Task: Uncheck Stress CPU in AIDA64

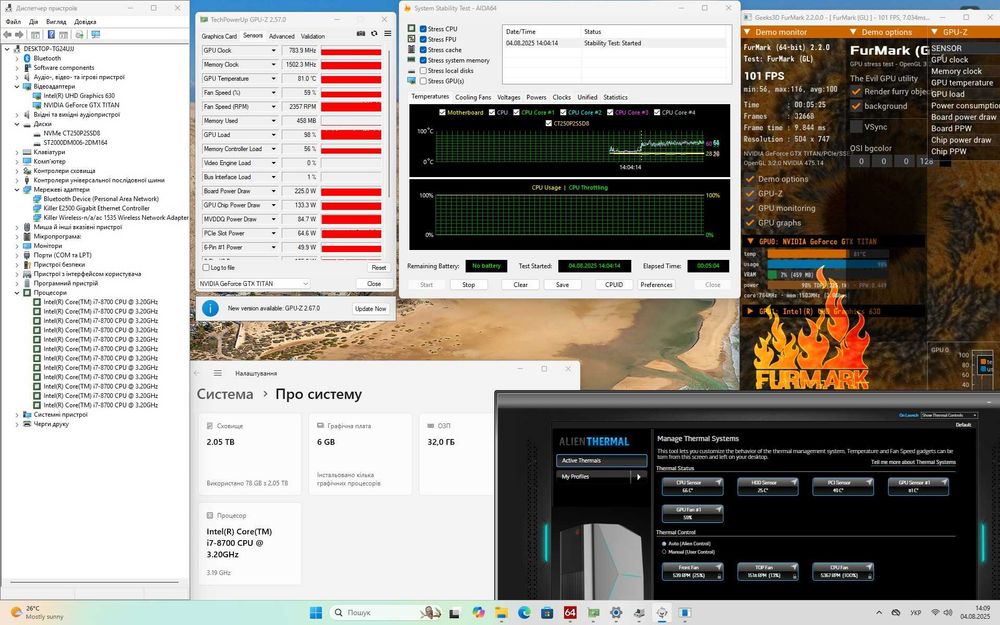Action: tap(423, 29)
